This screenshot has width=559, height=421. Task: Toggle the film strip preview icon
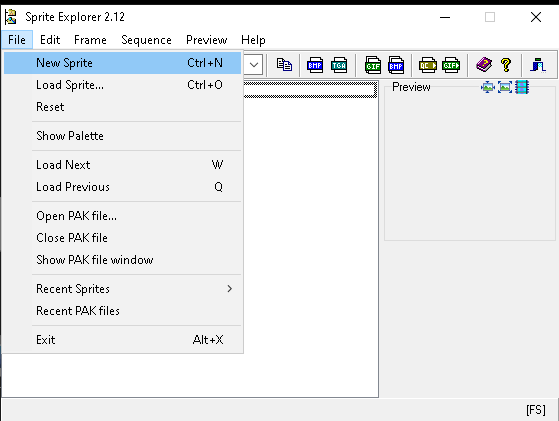pos(522,87)
